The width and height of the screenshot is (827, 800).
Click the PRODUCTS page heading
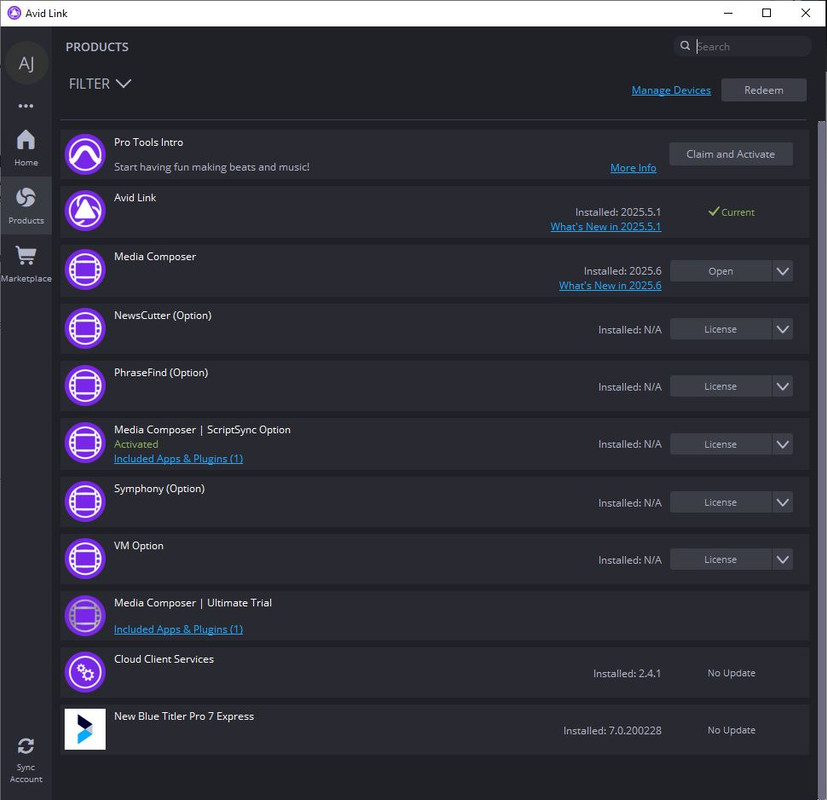pyautogui.click(x=97, y=47)
